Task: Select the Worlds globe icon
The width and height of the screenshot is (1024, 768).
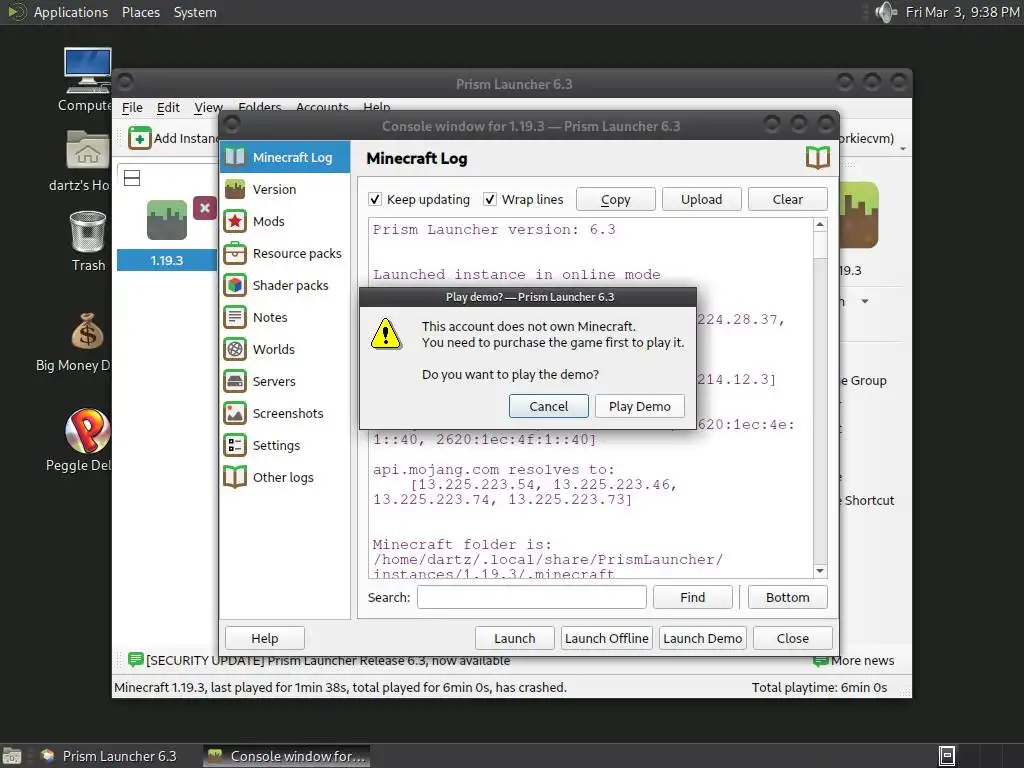Action: click(x=234, y=349)
